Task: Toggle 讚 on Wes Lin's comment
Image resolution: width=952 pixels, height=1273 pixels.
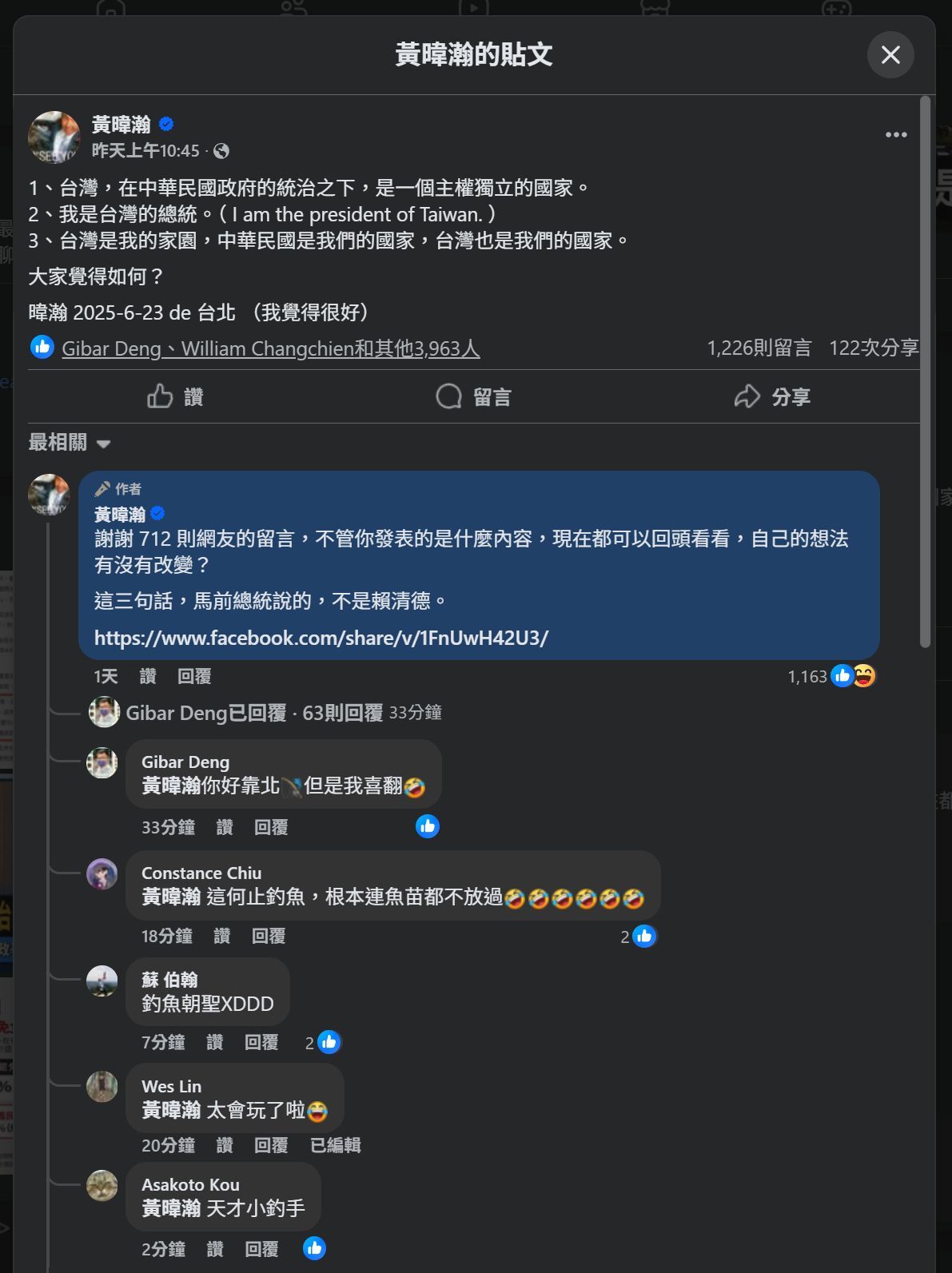Action: point(225,1145)
